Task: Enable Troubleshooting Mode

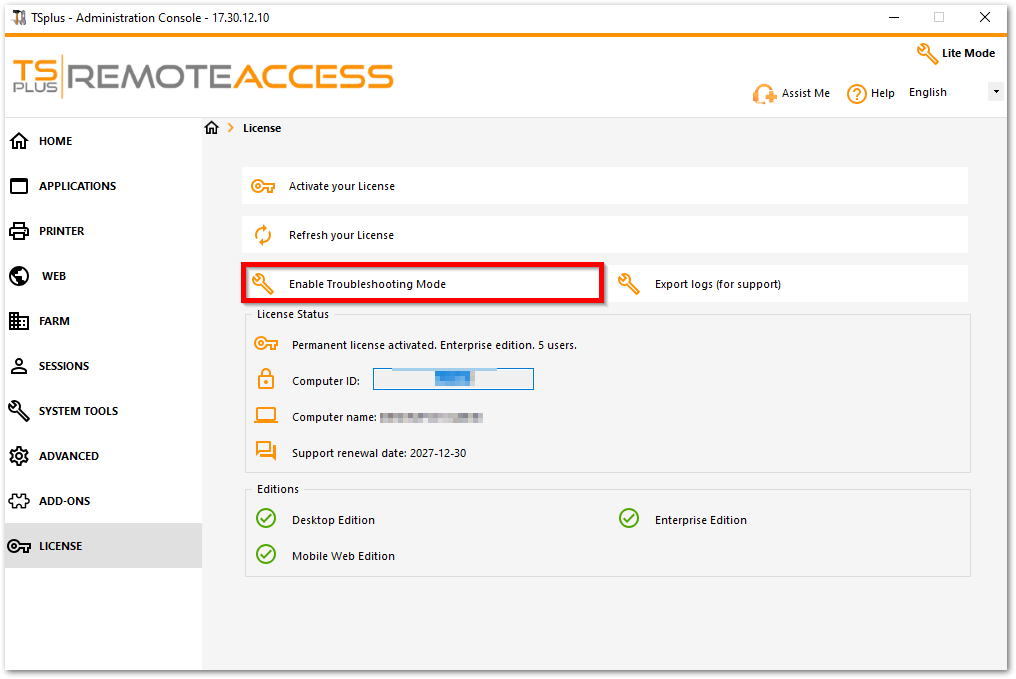Action: [367, 284]
